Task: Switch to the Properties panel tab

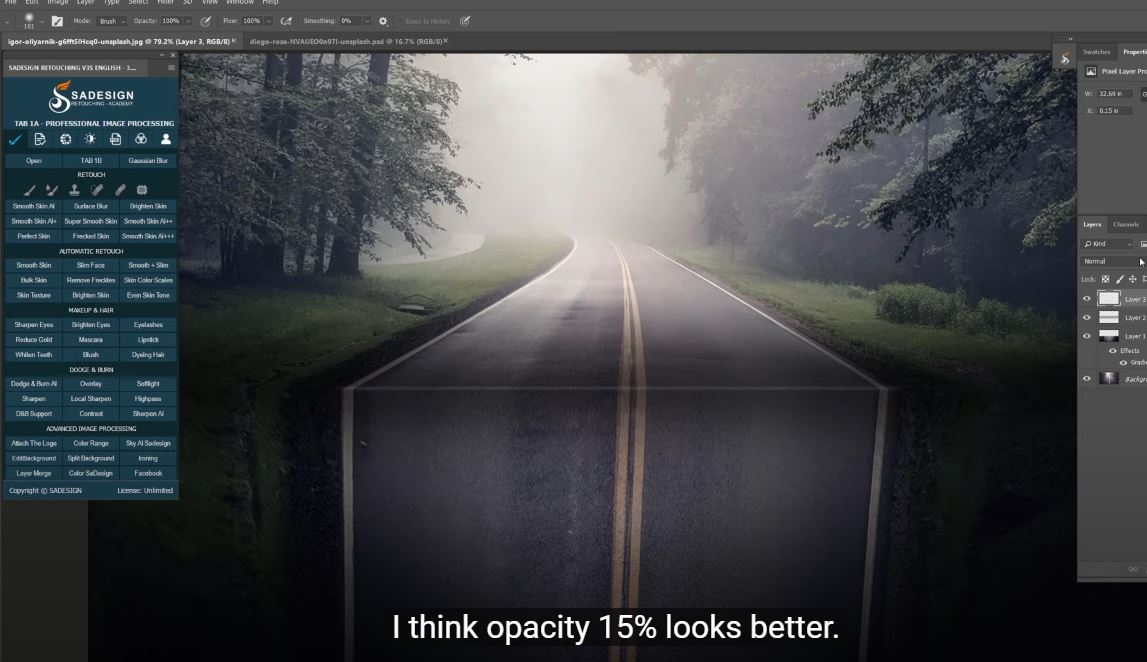Action: point(1135,52)
